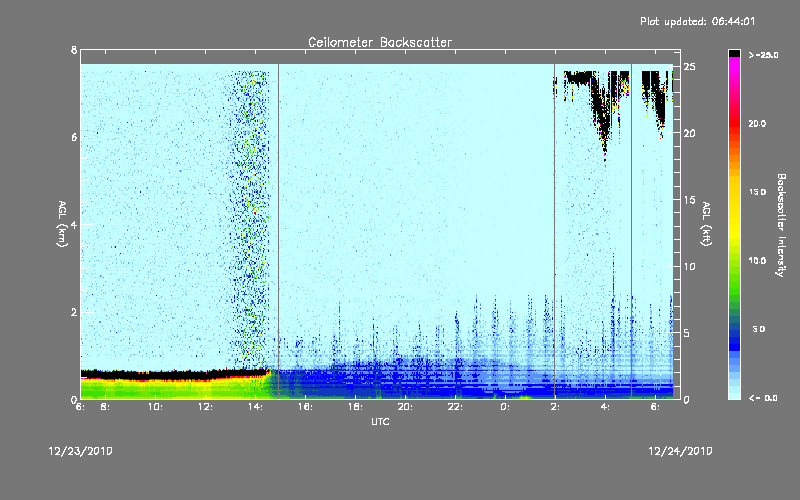The image size is (800, 500).
Task: Click the "18:" hour label on the time axis
Action: click(x=355, y=407)
